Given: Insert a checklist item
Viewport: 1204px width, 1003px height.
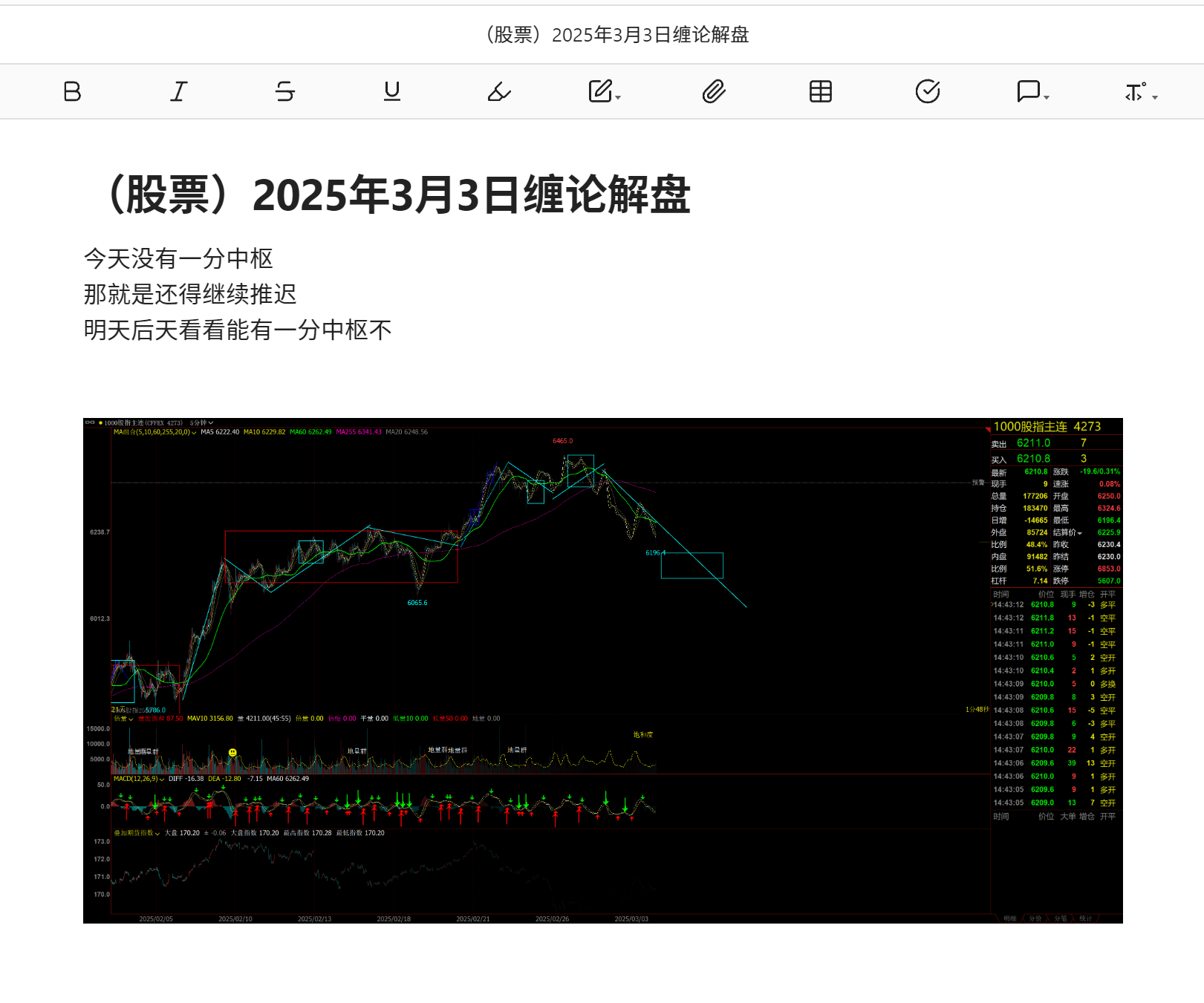Looking at the screenshot, I should (x=928, y=91).
